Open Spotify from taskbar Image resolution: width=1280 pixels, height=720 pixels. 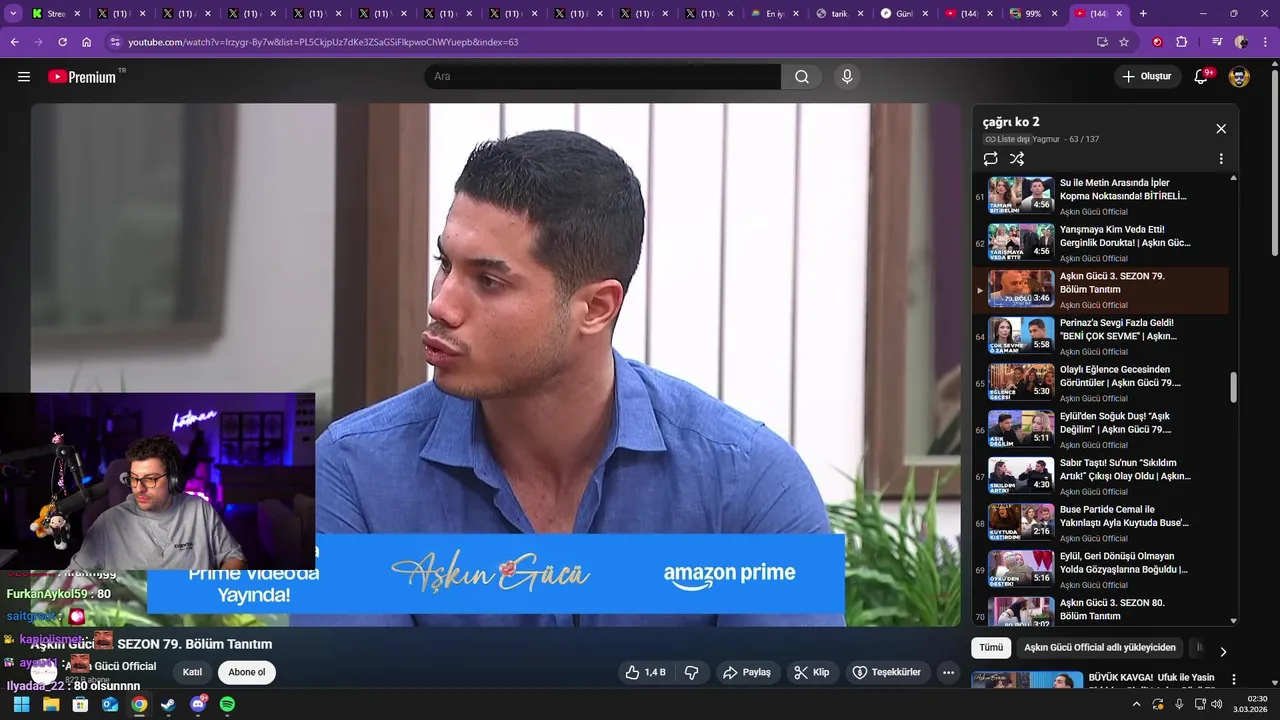pyautogui.click(x=227, y=704)
